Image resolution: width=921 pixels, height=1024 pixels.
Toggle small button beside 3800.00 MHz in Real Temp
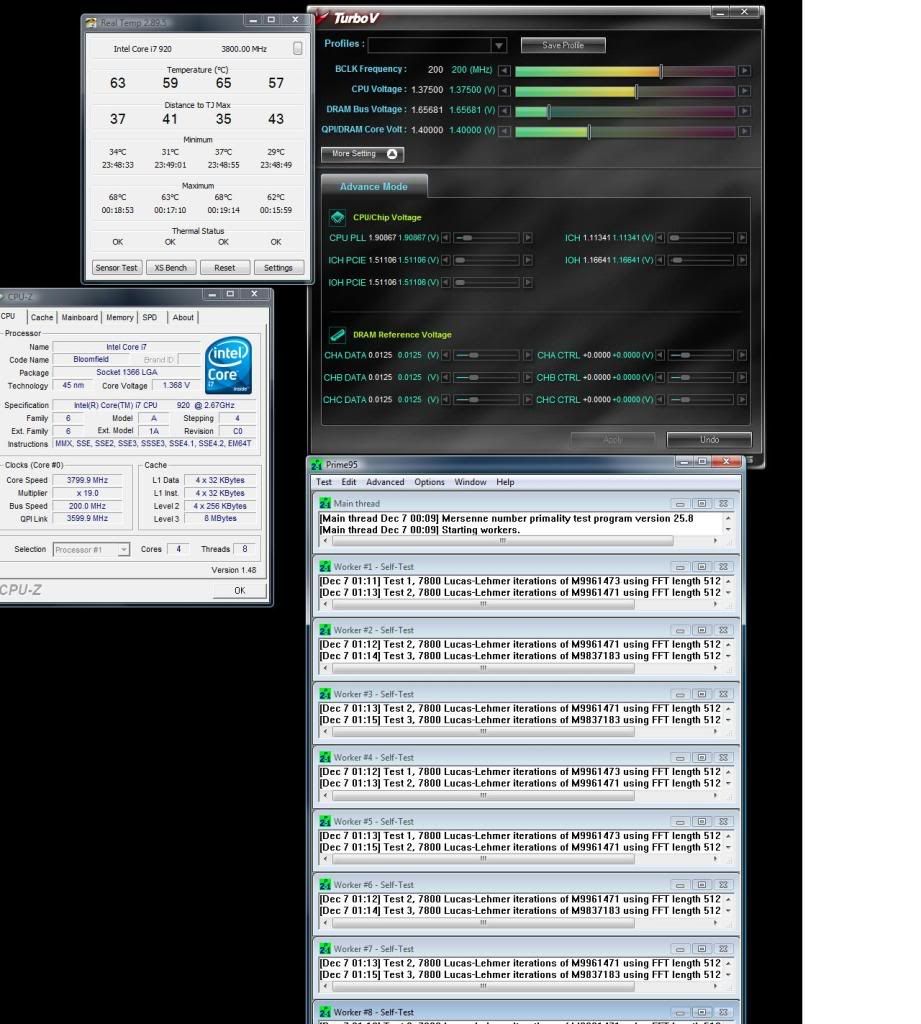click(297, 48)
